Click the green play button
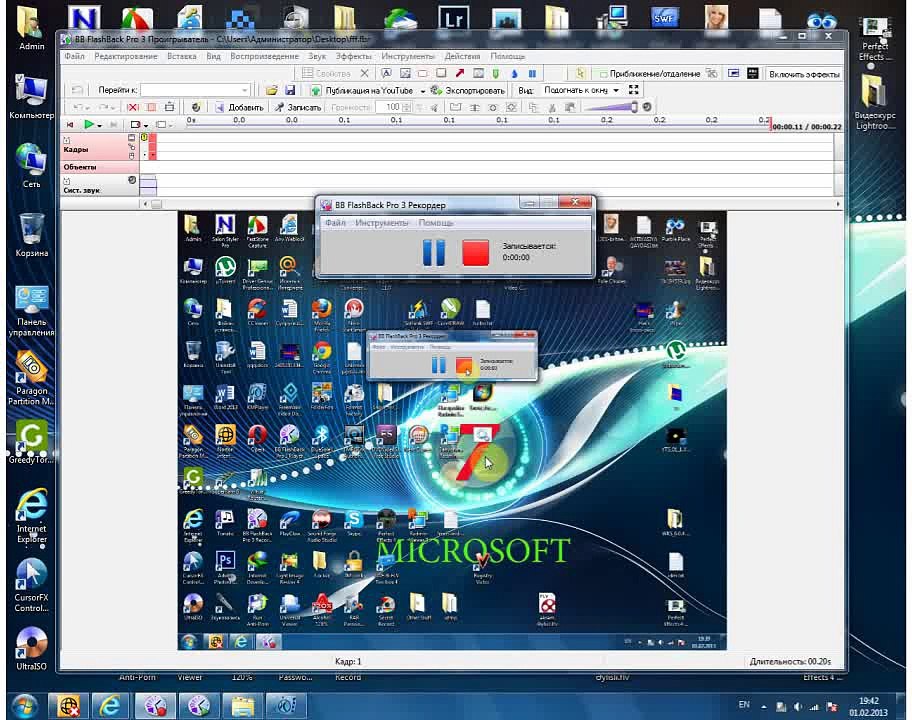Viewport: 912px width, 720px height. [x=89, y=124]
